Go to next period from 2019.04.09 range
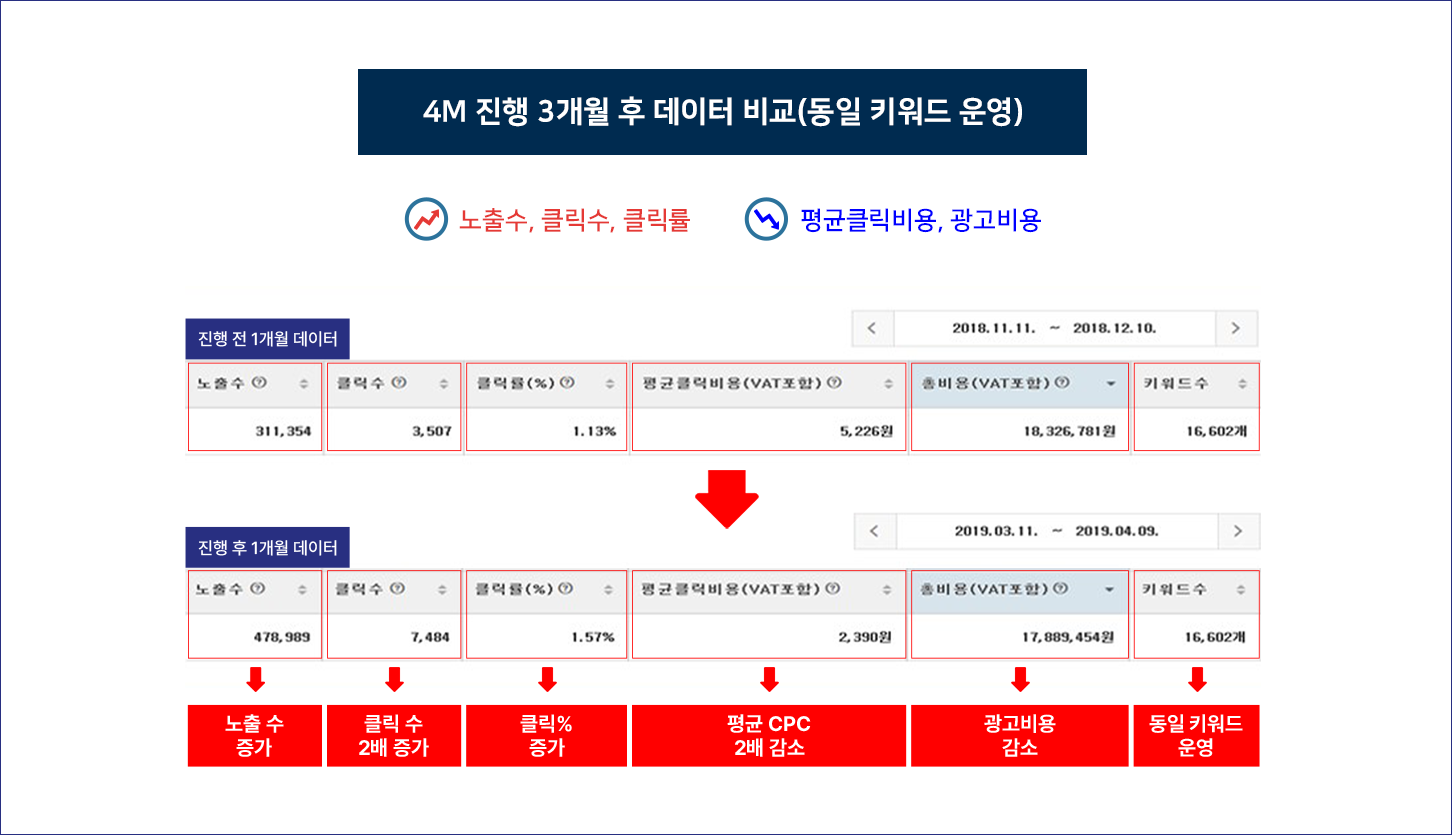This screenshot has height=835, width=1452. [1239, 531]
